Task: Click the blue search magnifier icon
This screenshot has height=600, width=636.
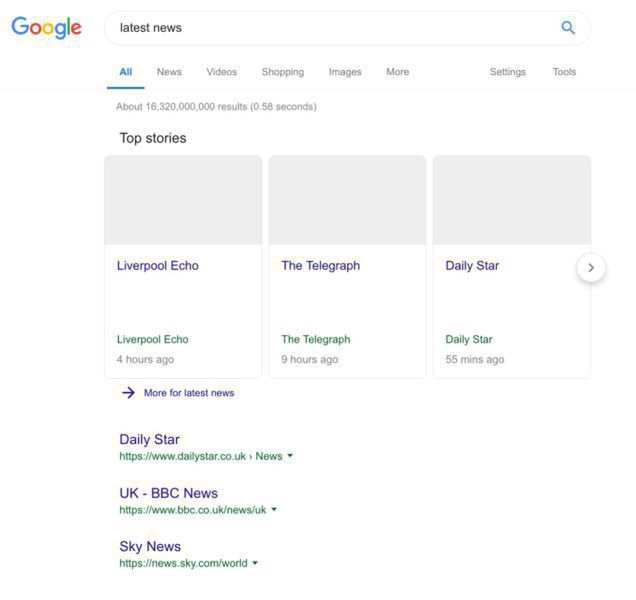Action: [568, 28]
